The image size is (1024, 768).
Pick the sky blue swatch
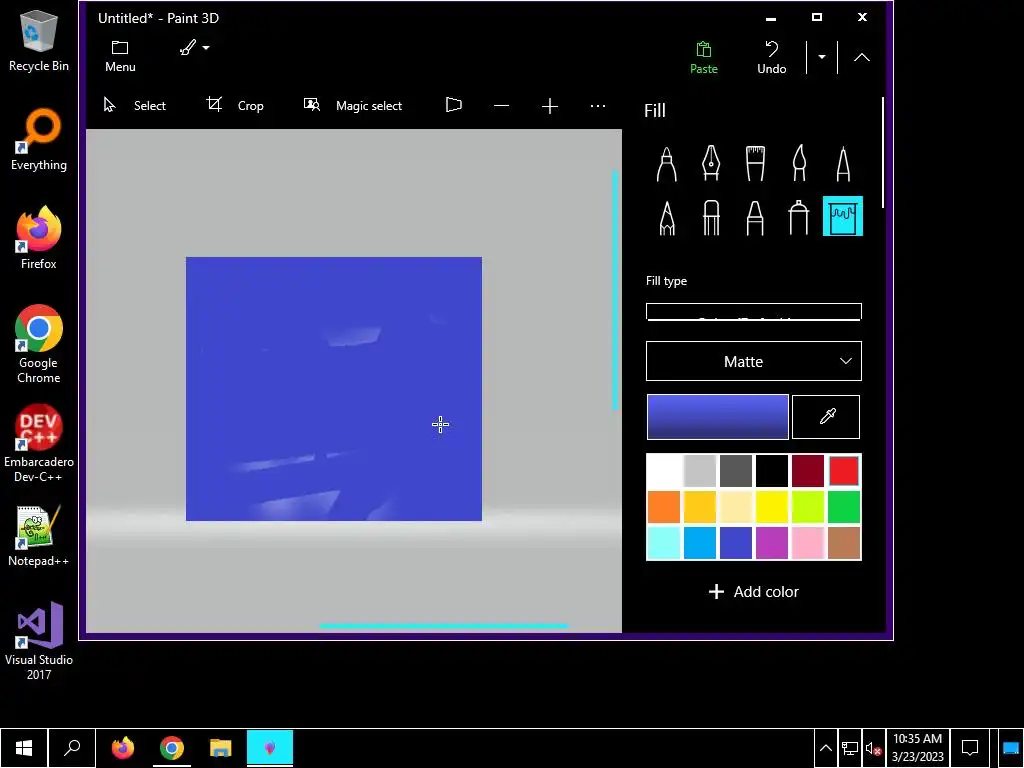[700, 543]
